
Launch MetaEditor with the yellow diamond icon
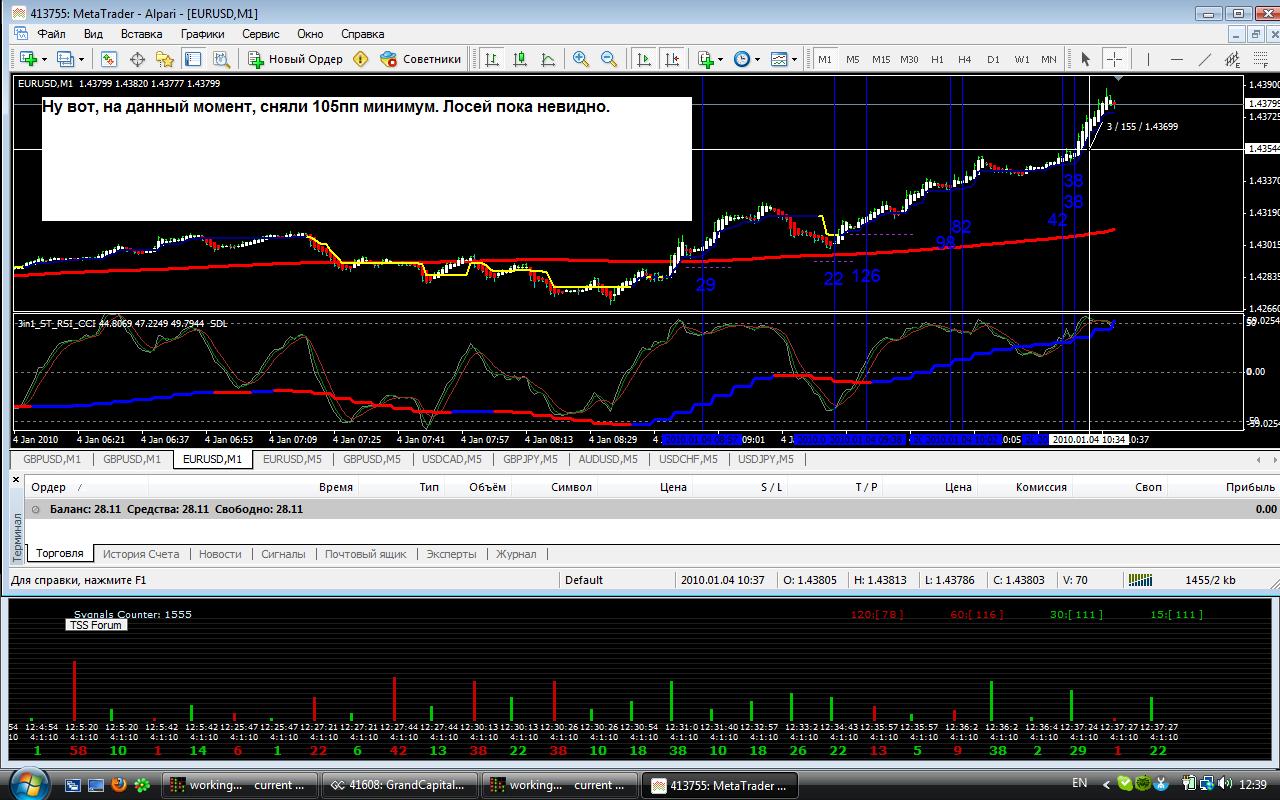click(x=360, y=59)
